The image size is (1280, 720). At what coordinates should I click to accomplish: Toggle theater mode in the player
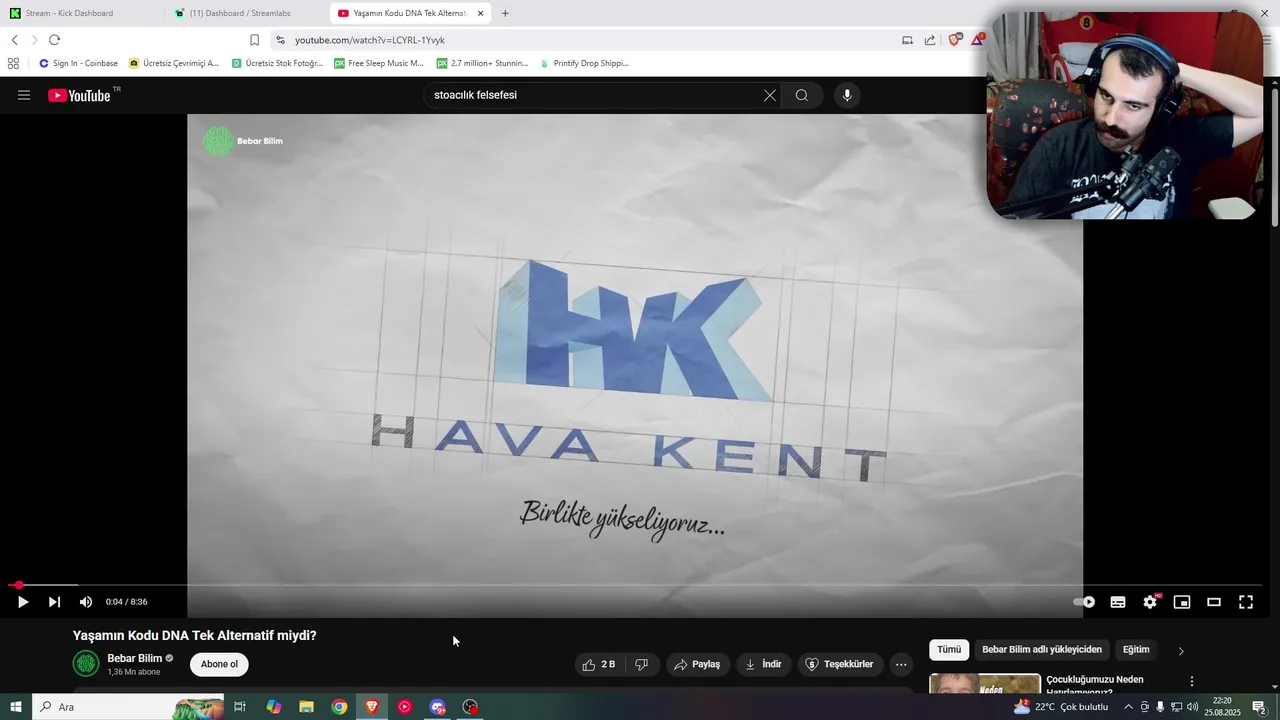point(1214,602)
